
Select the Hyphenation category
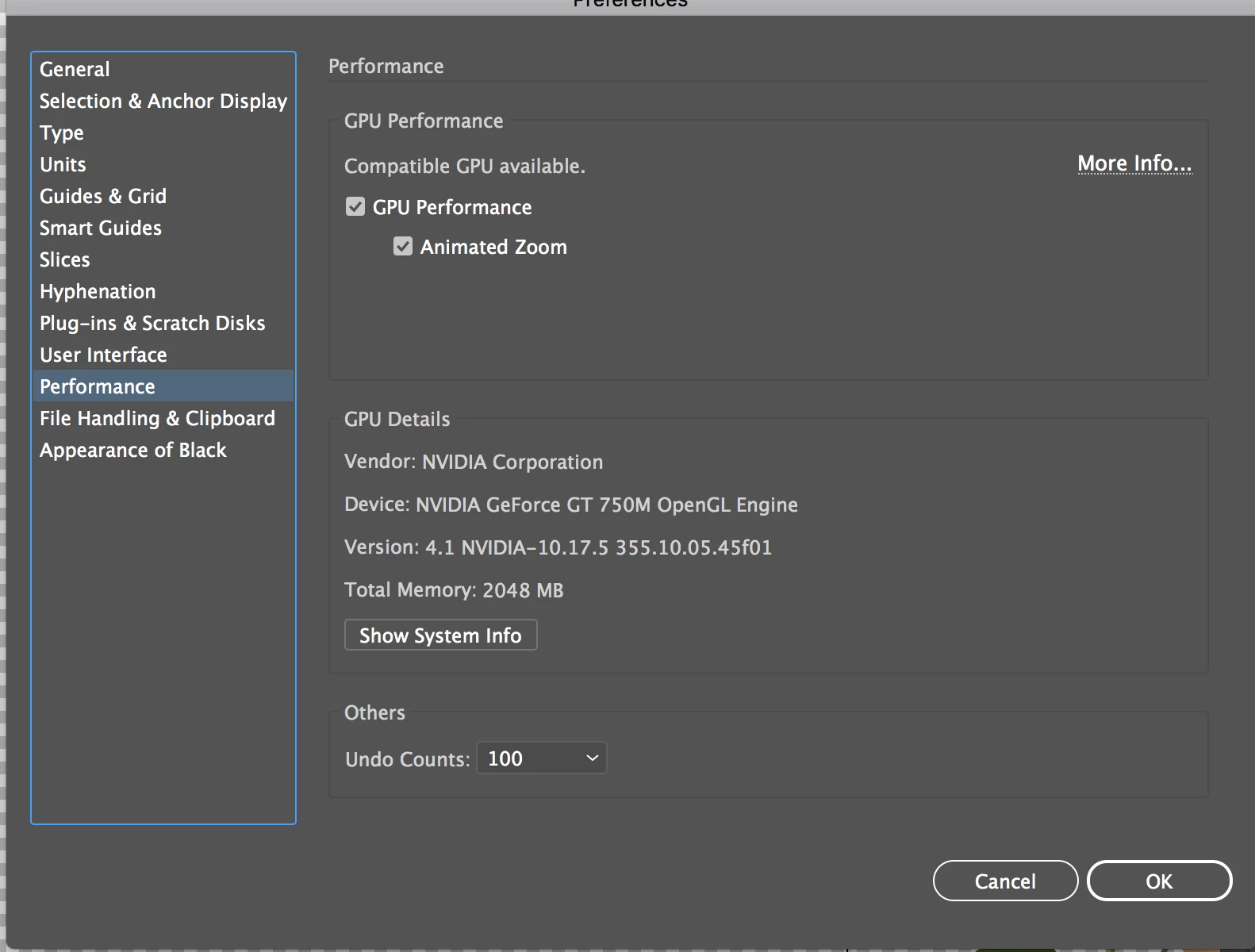click(163, 291)
